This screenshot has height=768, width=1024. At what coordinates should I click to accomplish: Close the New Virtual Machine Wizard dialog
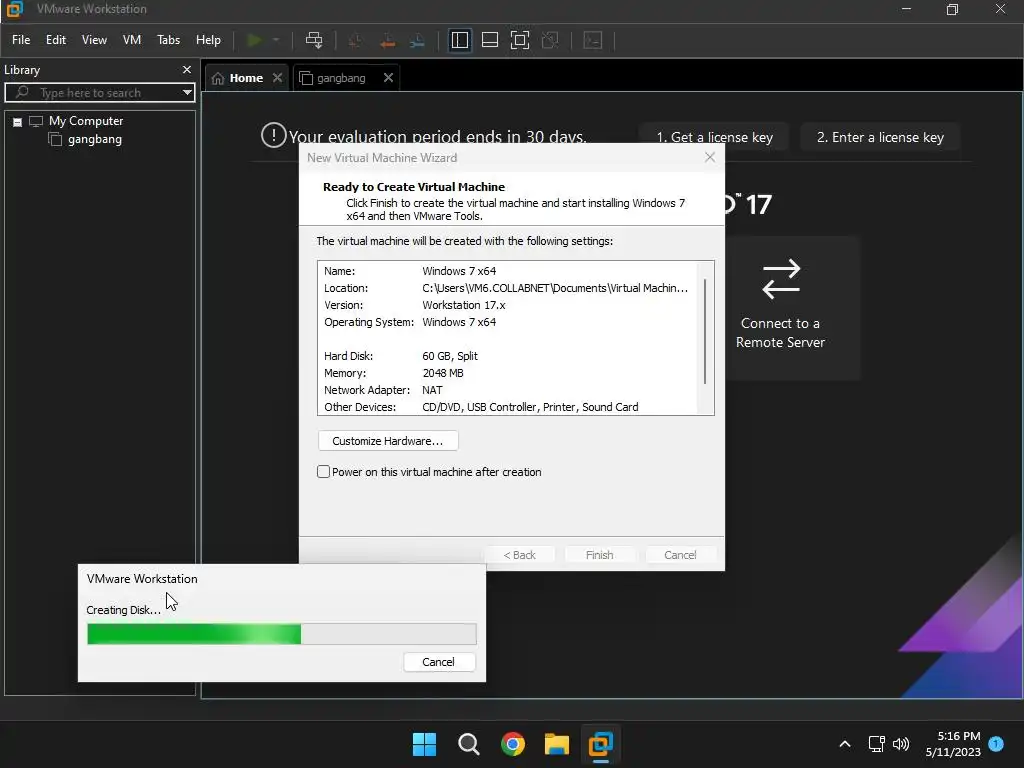(710, 157)
